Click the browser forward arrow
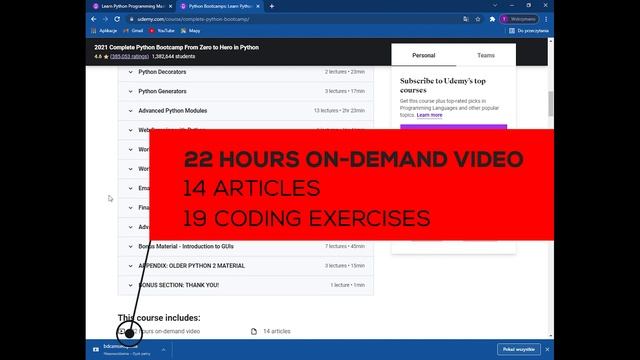Viewport: 640px width, 360px height. [105, 19]
